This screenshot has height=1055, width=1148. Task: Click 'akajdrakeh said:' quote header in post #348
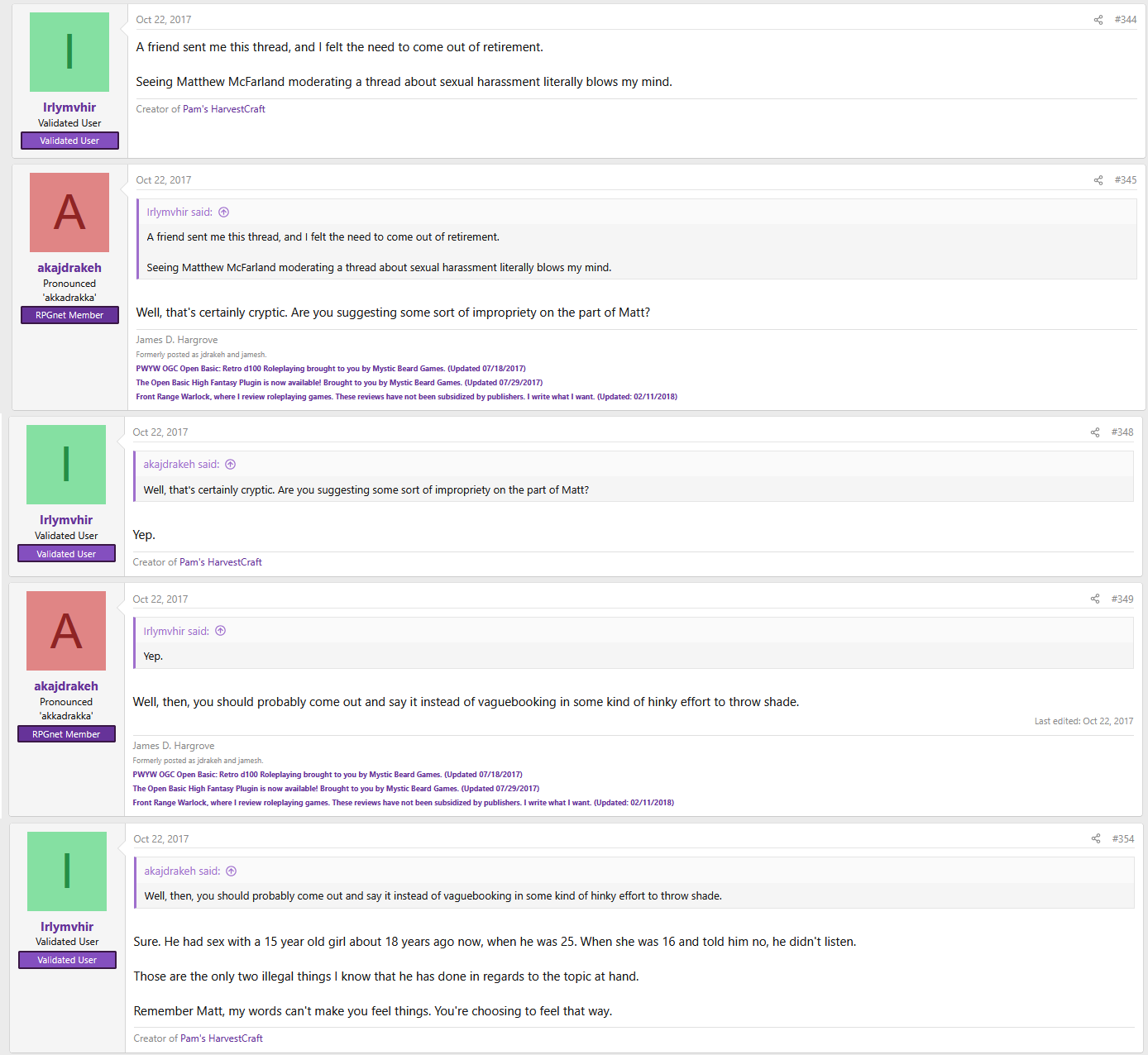click(x=181, y=465)
